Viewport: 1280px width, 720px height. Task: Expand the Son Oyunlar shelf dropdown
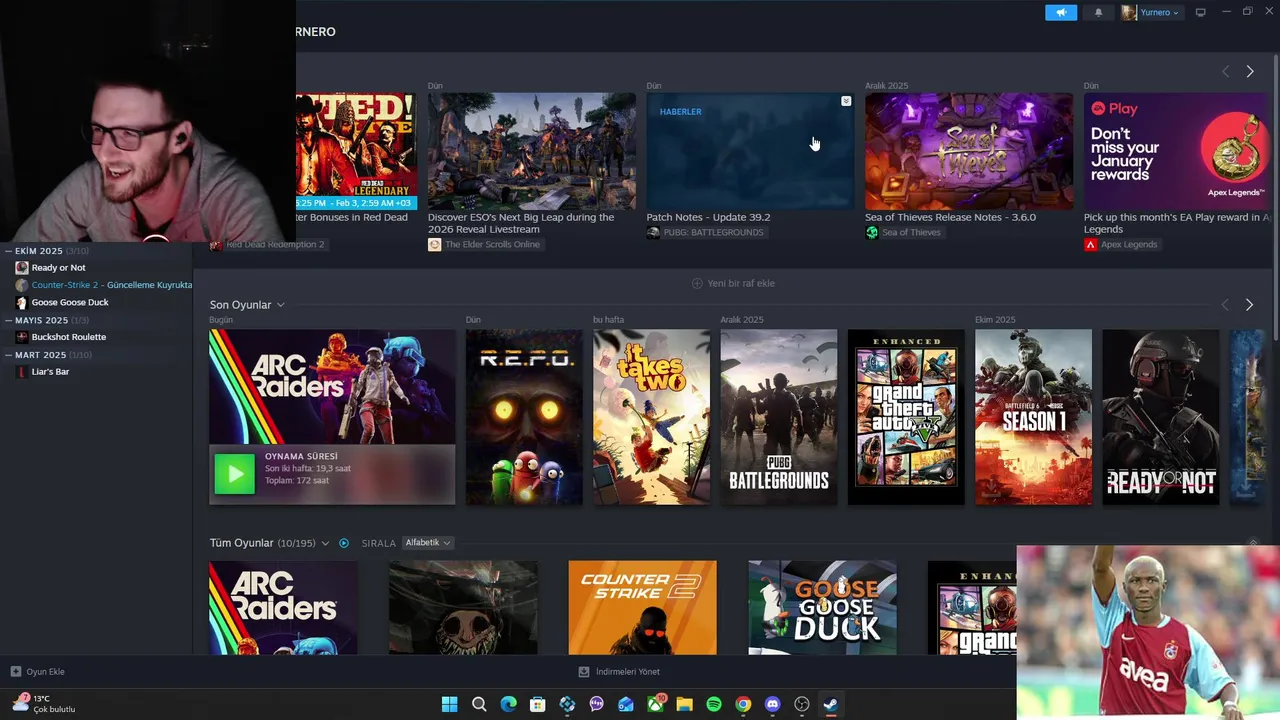pos(280,304)
